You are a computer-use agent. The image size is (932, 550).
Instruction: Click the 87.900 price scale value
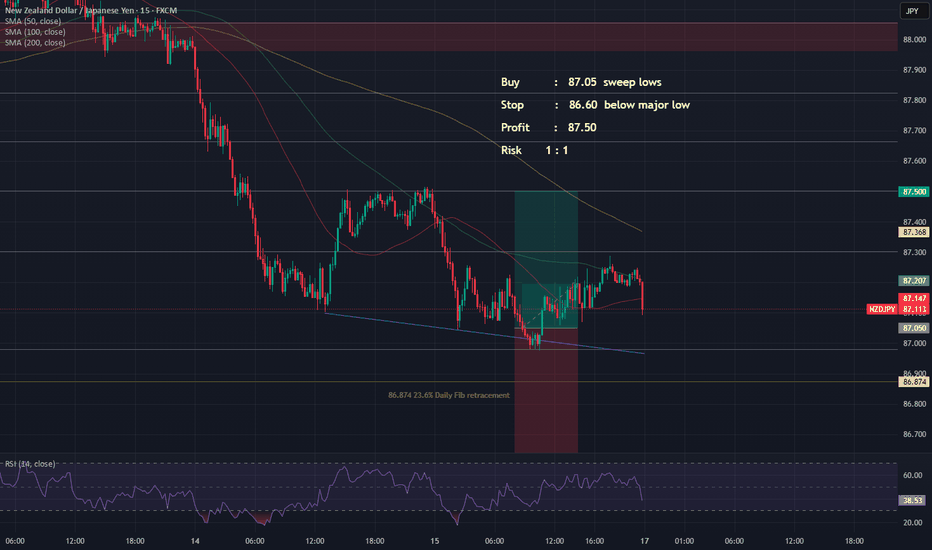914,70
